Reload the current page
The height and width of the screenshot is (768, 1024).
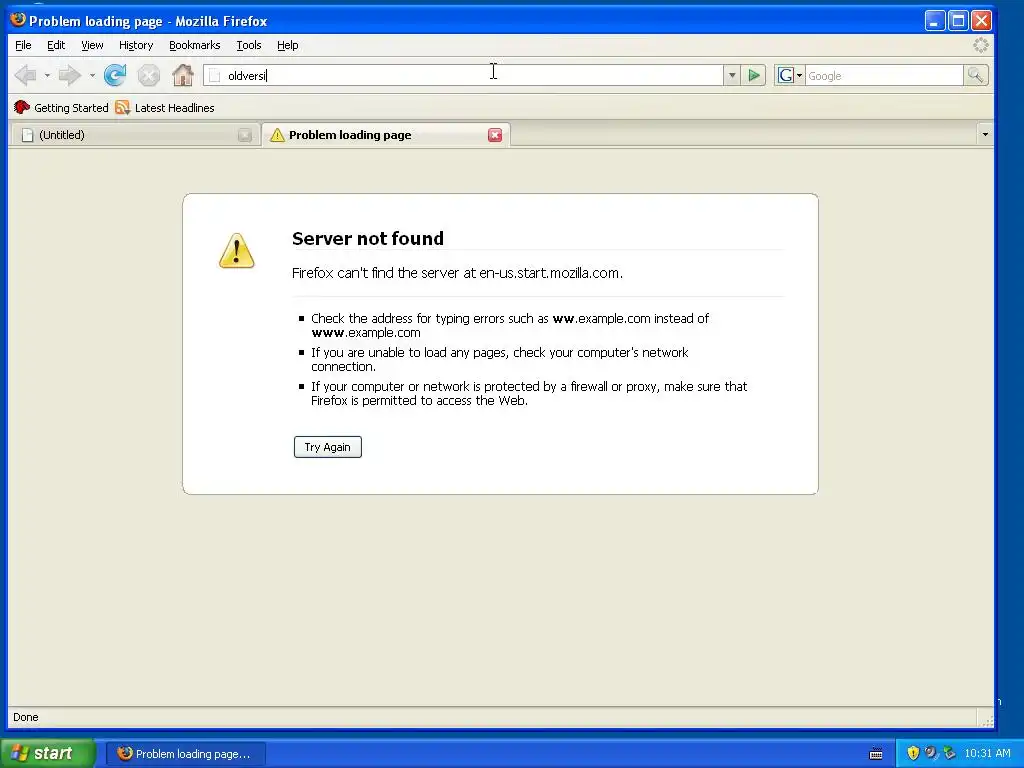coord(116,76)
